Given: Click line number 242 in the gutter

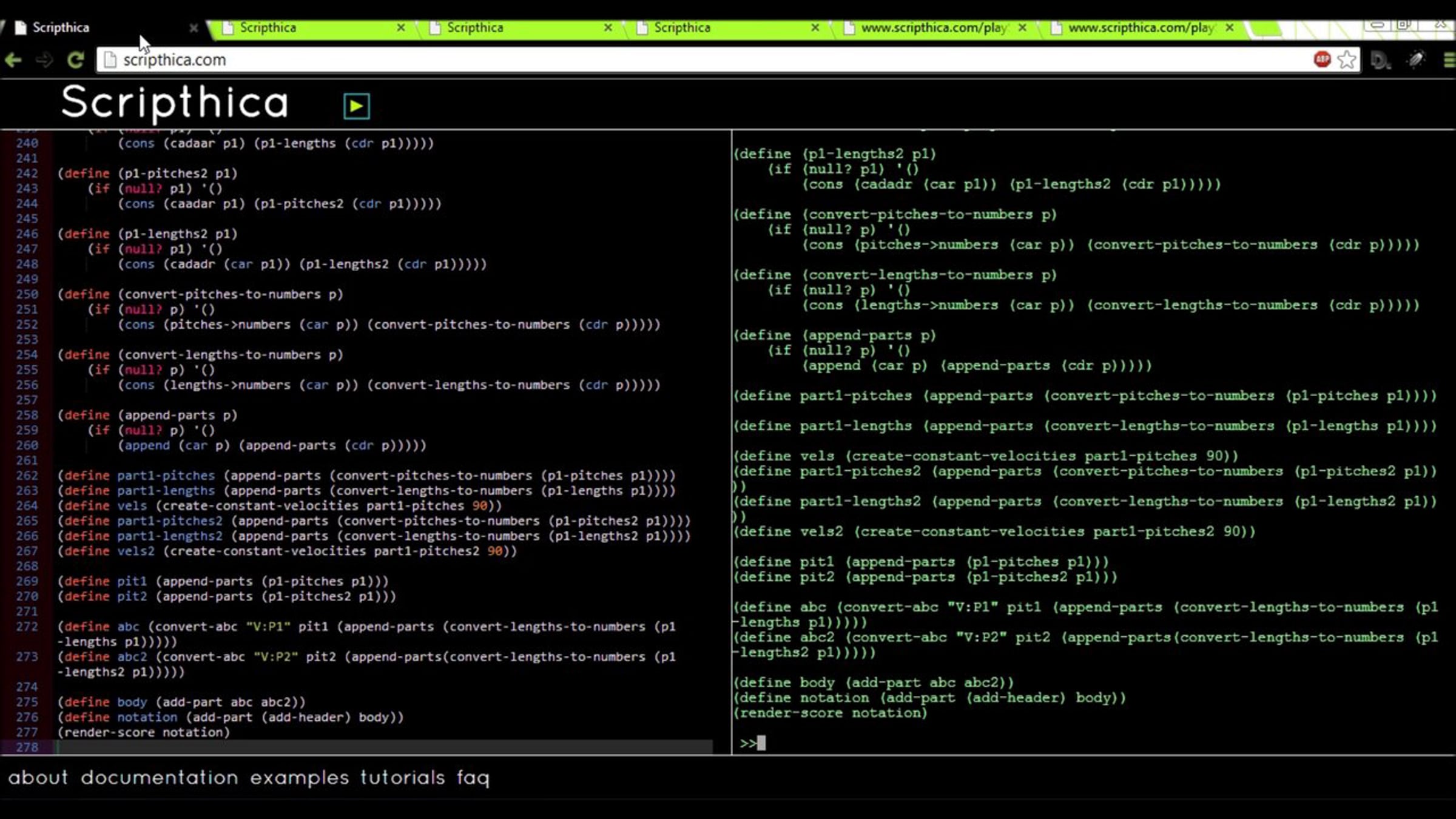Looking at the screenshot, I should click(x=27, y=174).
